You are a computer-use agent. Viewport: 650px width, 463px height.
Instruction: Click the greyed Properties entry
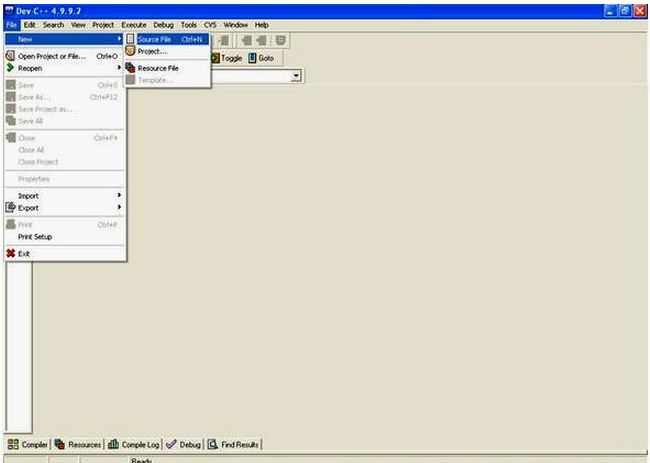[64, 179]
